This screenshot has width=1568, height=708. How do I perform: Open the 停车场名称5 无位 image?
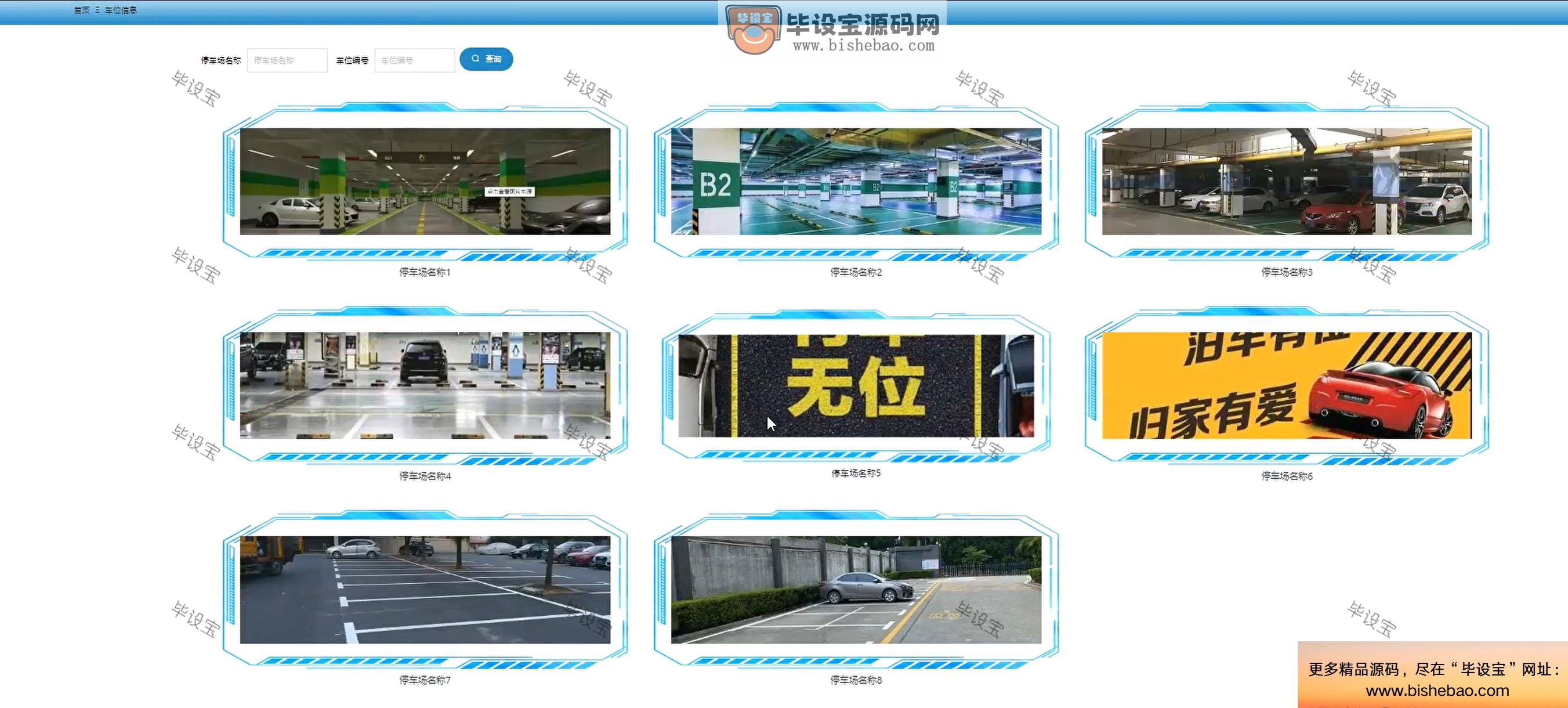(856, 385)
